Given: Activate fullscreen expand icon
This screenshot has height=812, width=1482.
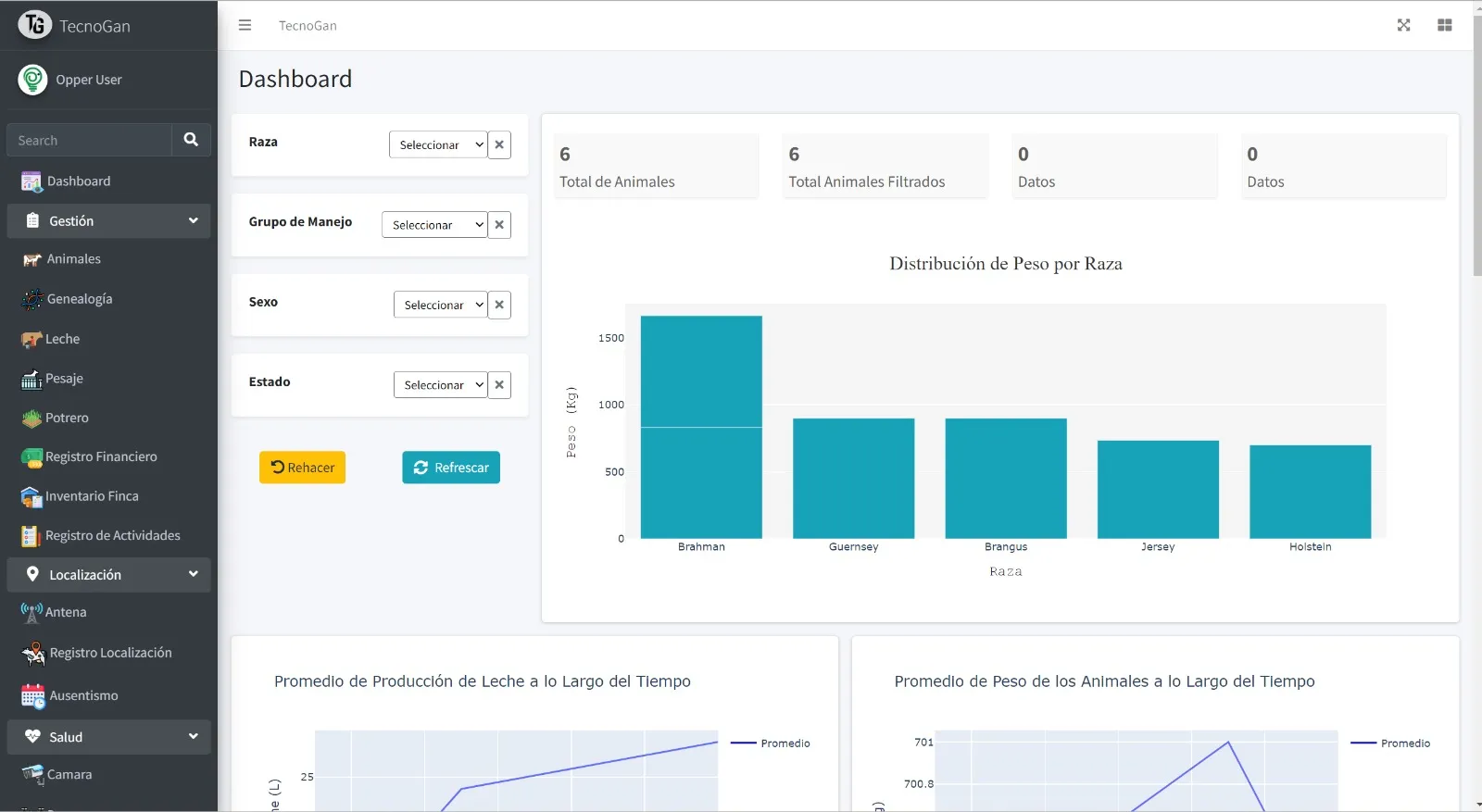Looking at the screenshot, I should click(1404, 25).
